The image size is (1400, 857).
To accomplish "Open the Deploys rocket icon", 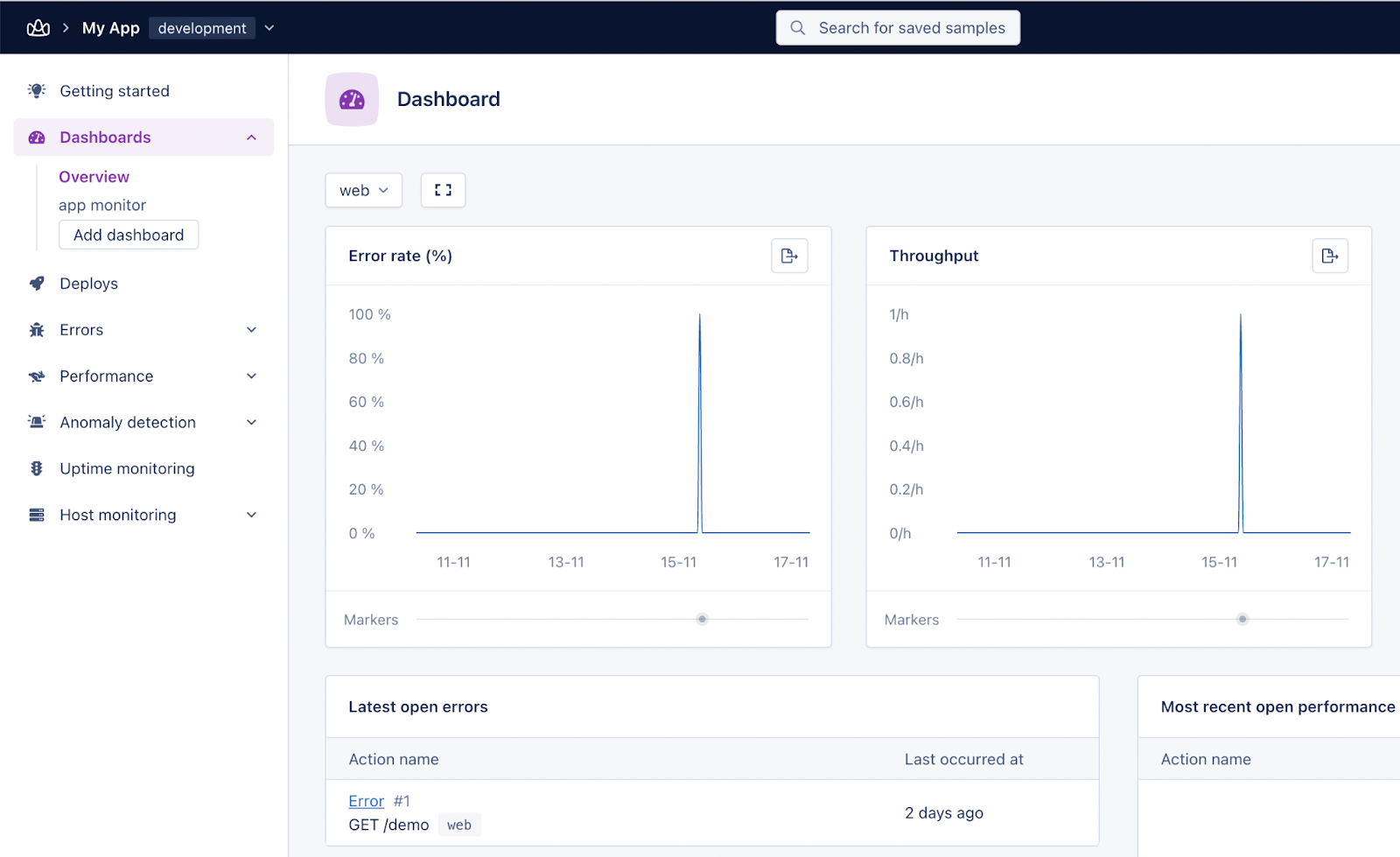I will (x=36, y=283).
